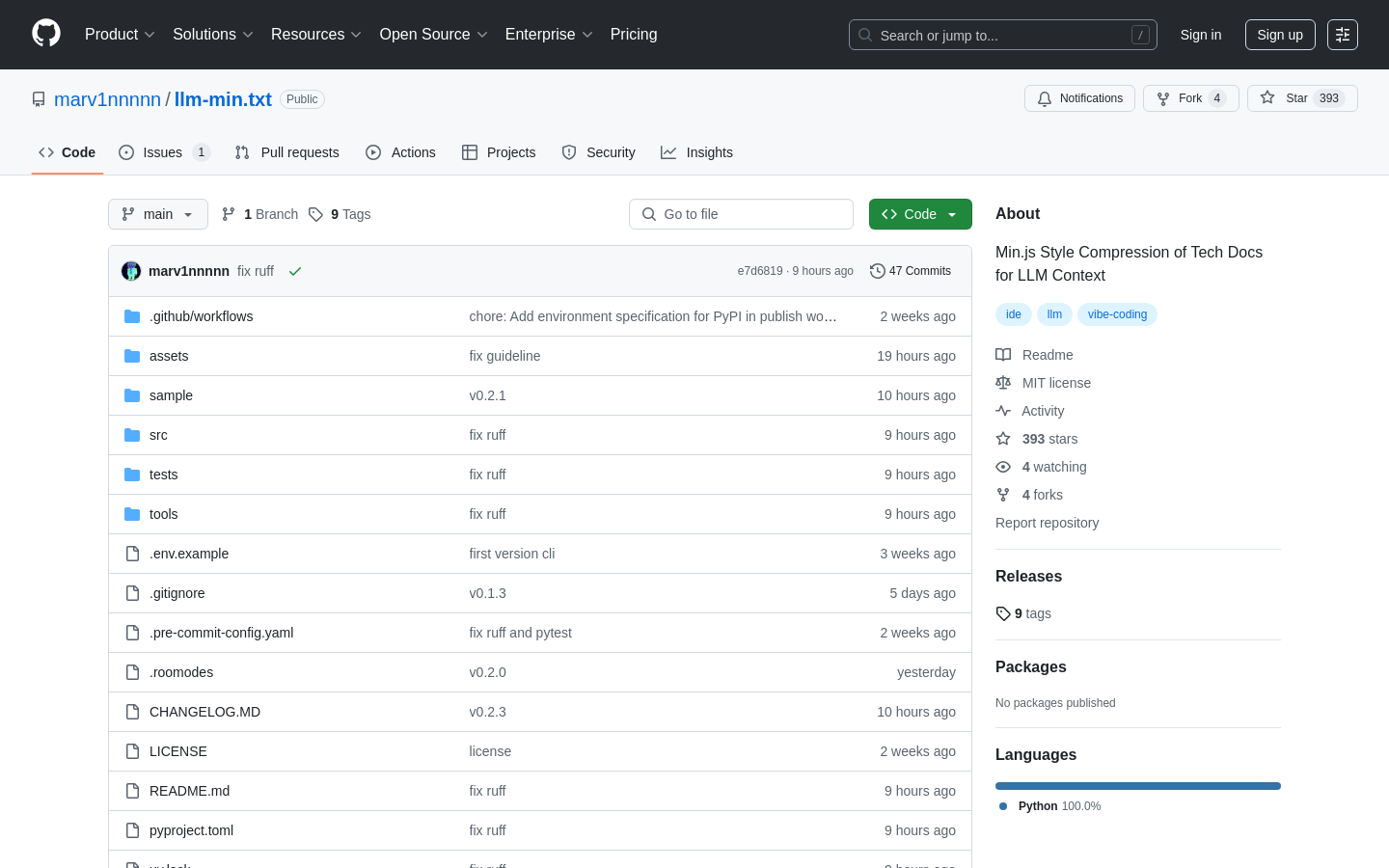Open the GitHub homepage logo
Screen dimensions: 1389x868
46,34
